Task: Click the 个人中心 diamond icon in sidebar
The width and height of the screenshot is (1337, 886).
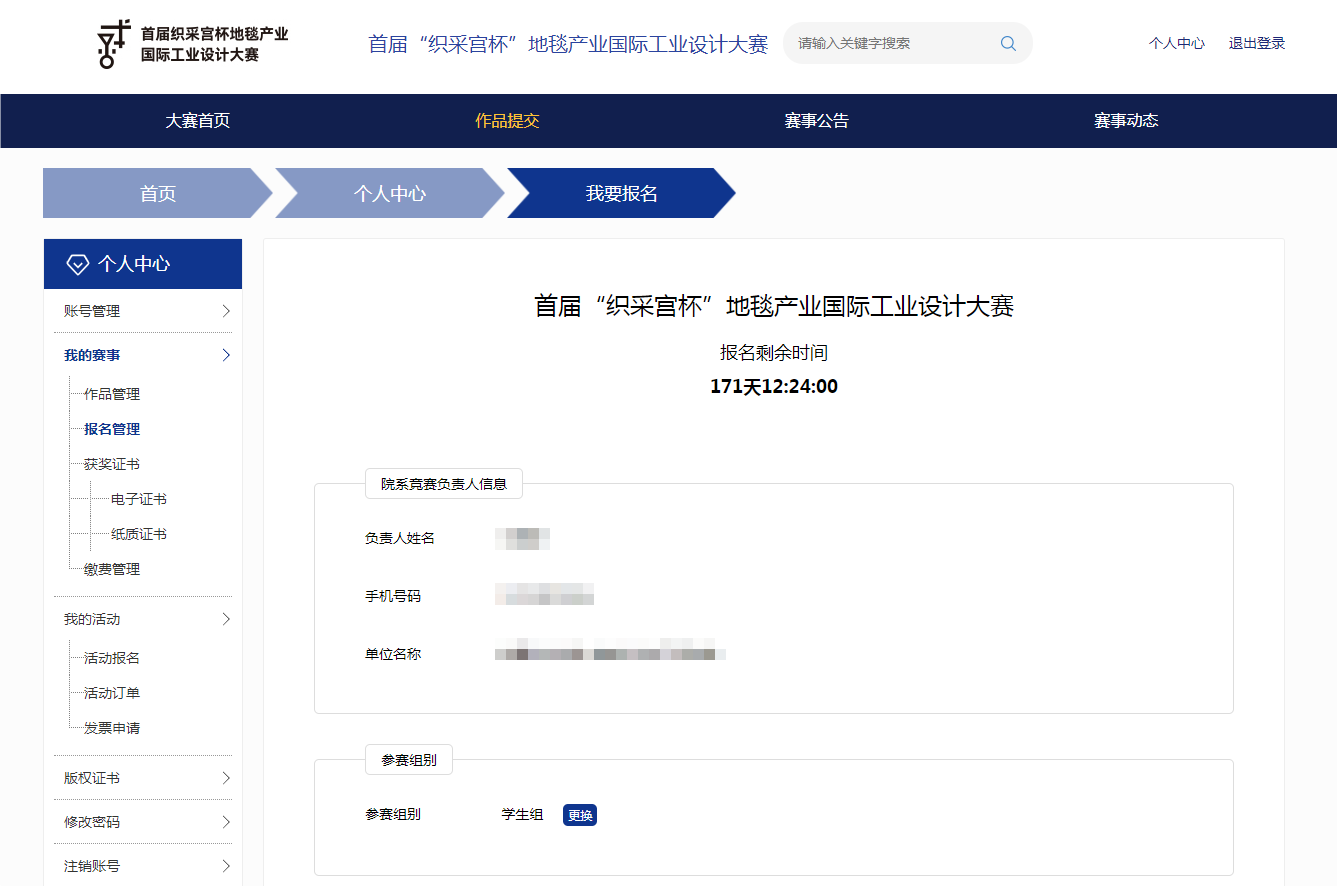Action: (77, 264)
